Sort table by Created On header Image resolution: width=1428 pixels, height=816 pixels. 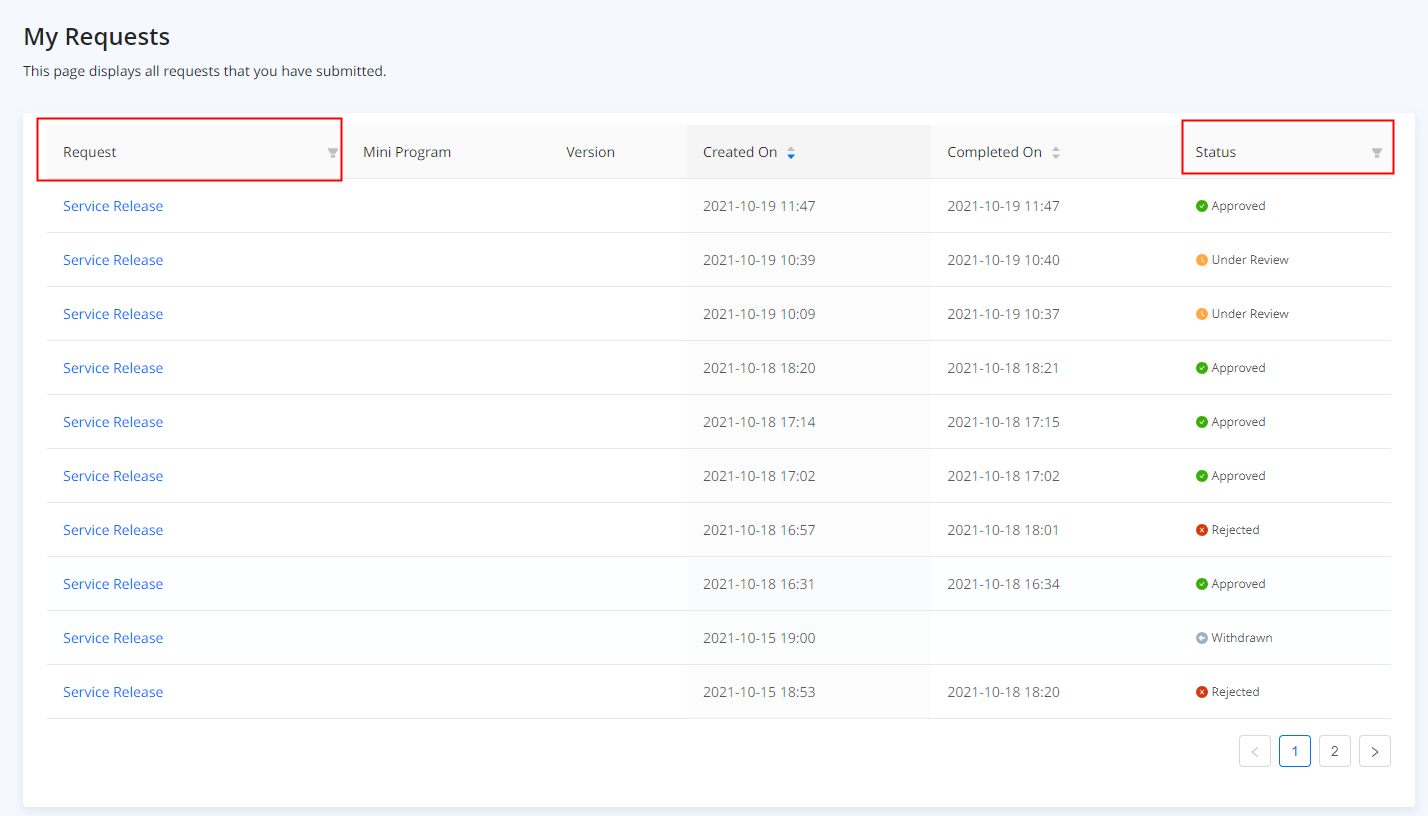(739, 153)
